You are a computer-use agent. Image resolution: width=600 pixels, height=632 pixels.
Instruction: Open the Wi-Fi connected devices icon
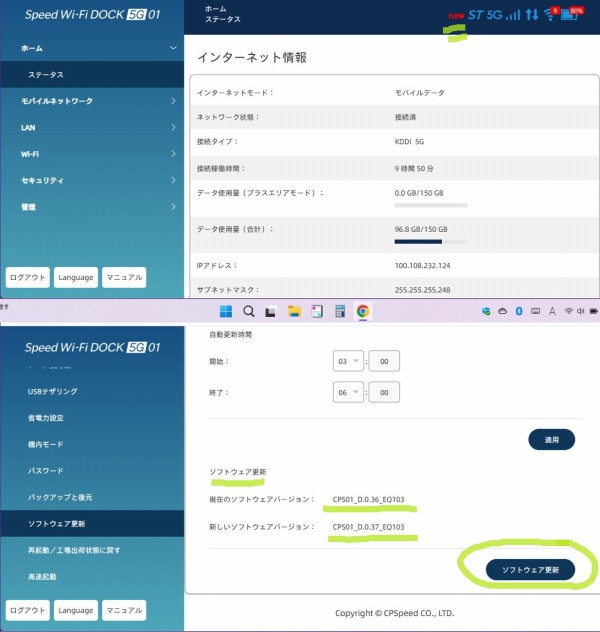(x=550, y=15)
